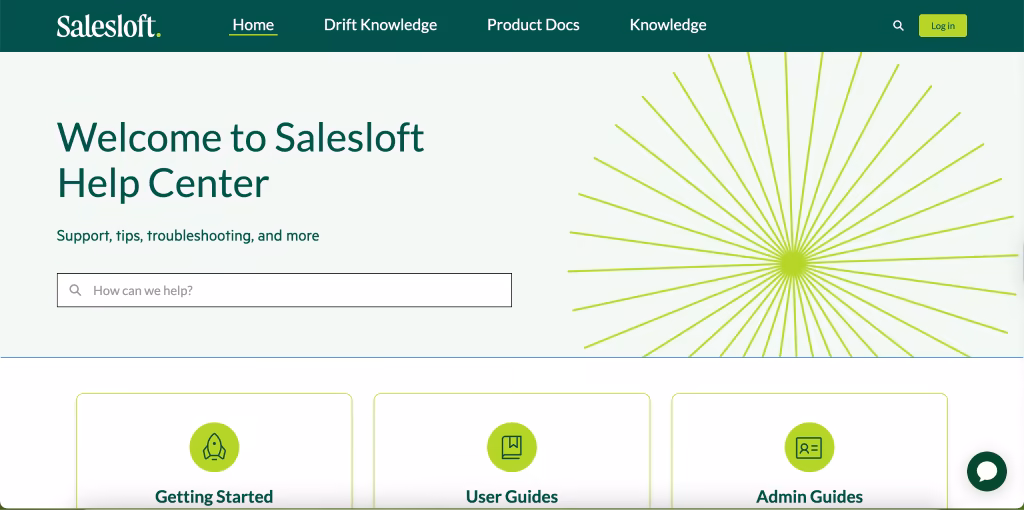Click the magnifier icon inside the search box
This screenshot has height=510, width=1024.
pos(75,290)
